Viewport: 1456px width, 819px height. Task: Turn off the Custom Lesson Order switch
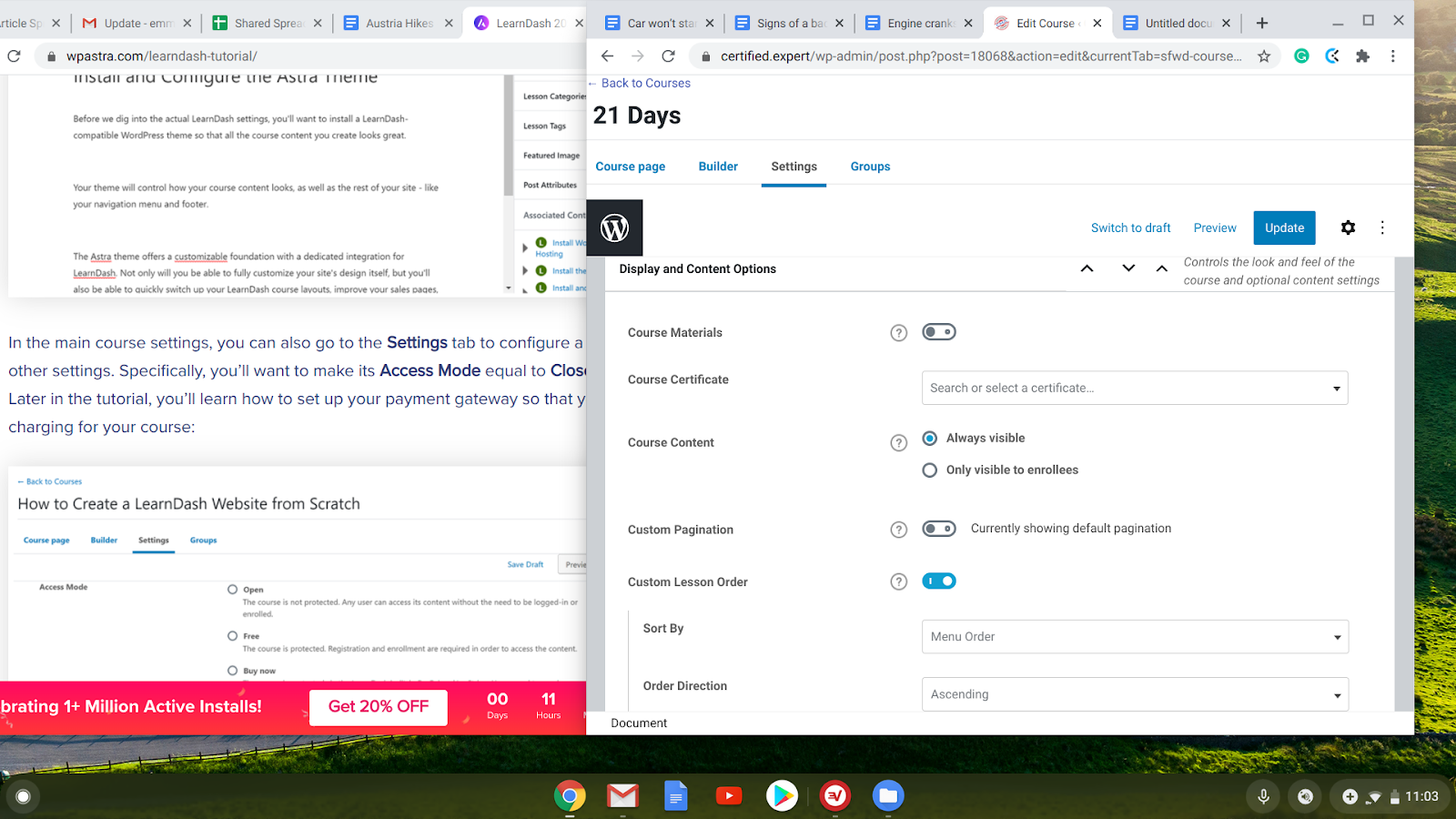939,581
